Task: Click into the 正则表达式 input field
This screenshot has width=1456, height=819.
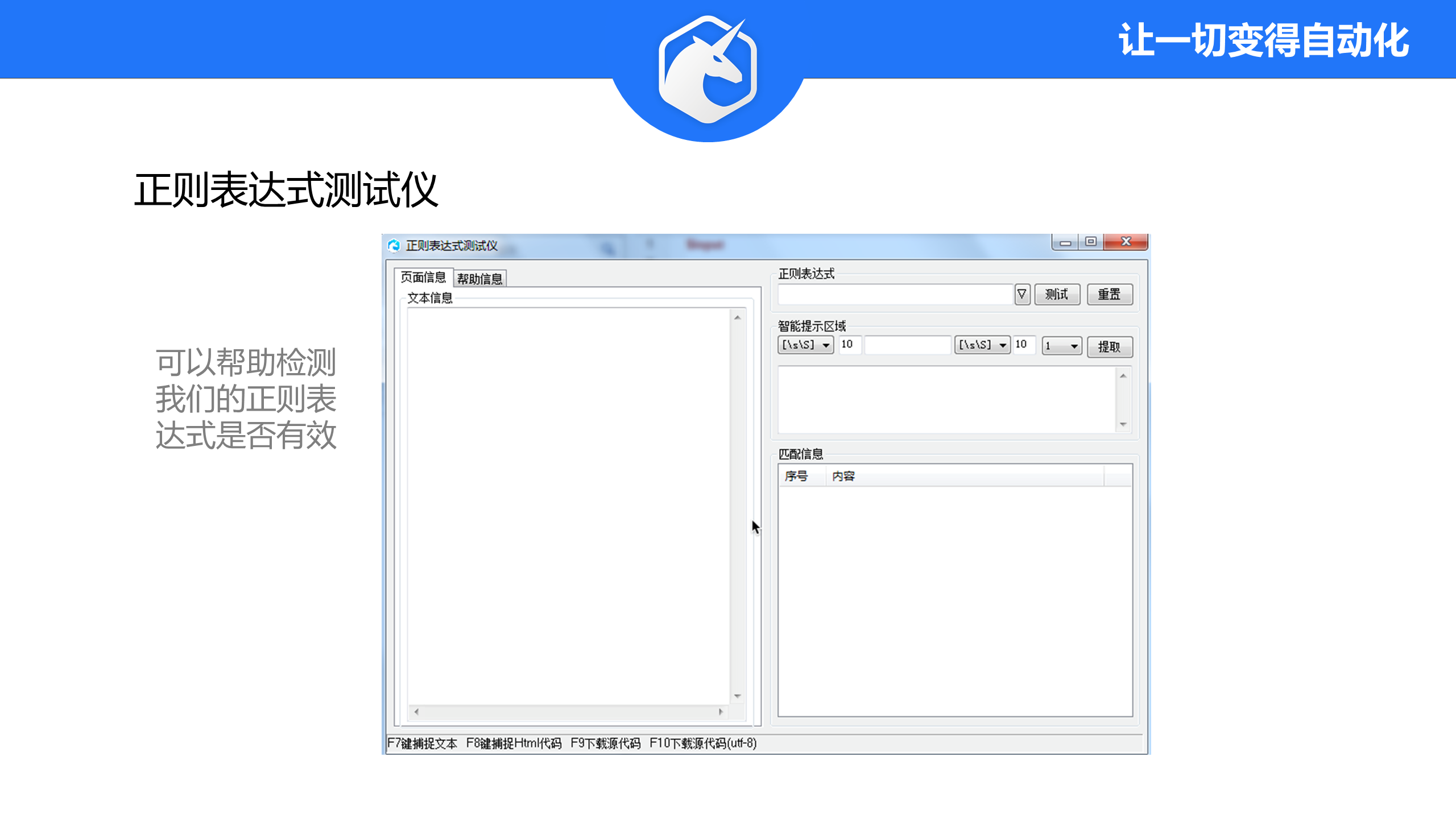Action: click(895, 294)
